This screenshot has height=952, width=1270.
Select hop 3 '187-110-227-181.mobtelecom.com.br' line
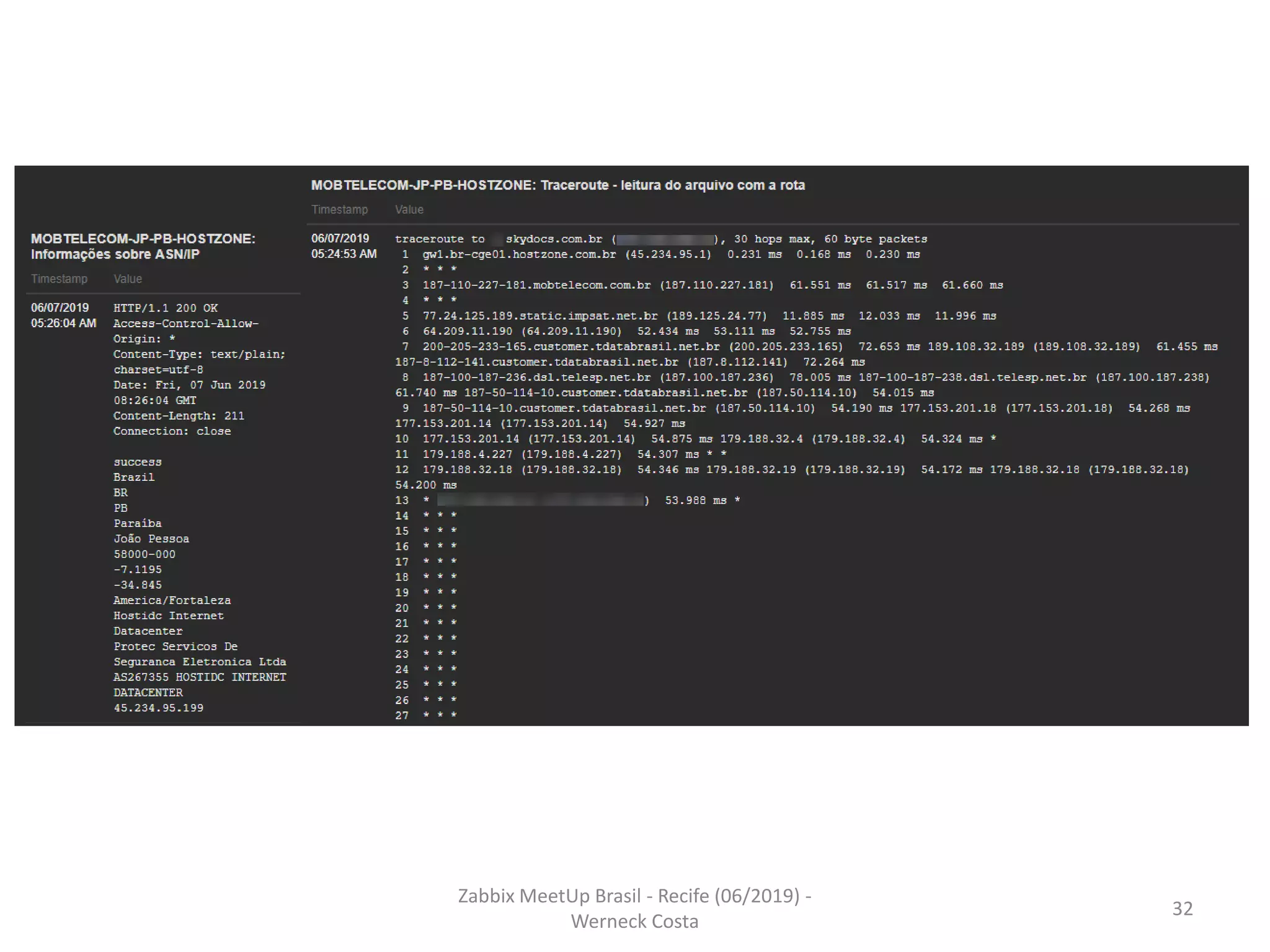pyautogui.click(x=703, y=285)
